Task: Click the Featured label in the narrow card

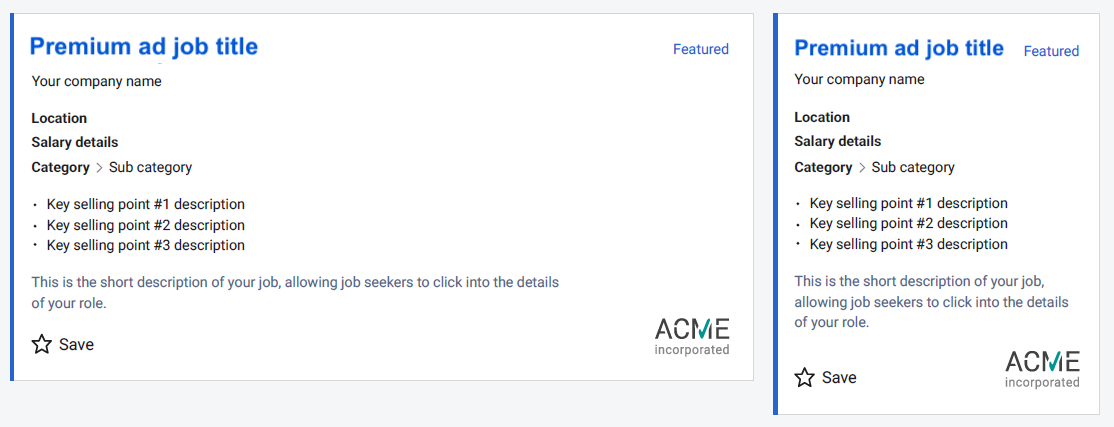Action: click(1051, 51)
